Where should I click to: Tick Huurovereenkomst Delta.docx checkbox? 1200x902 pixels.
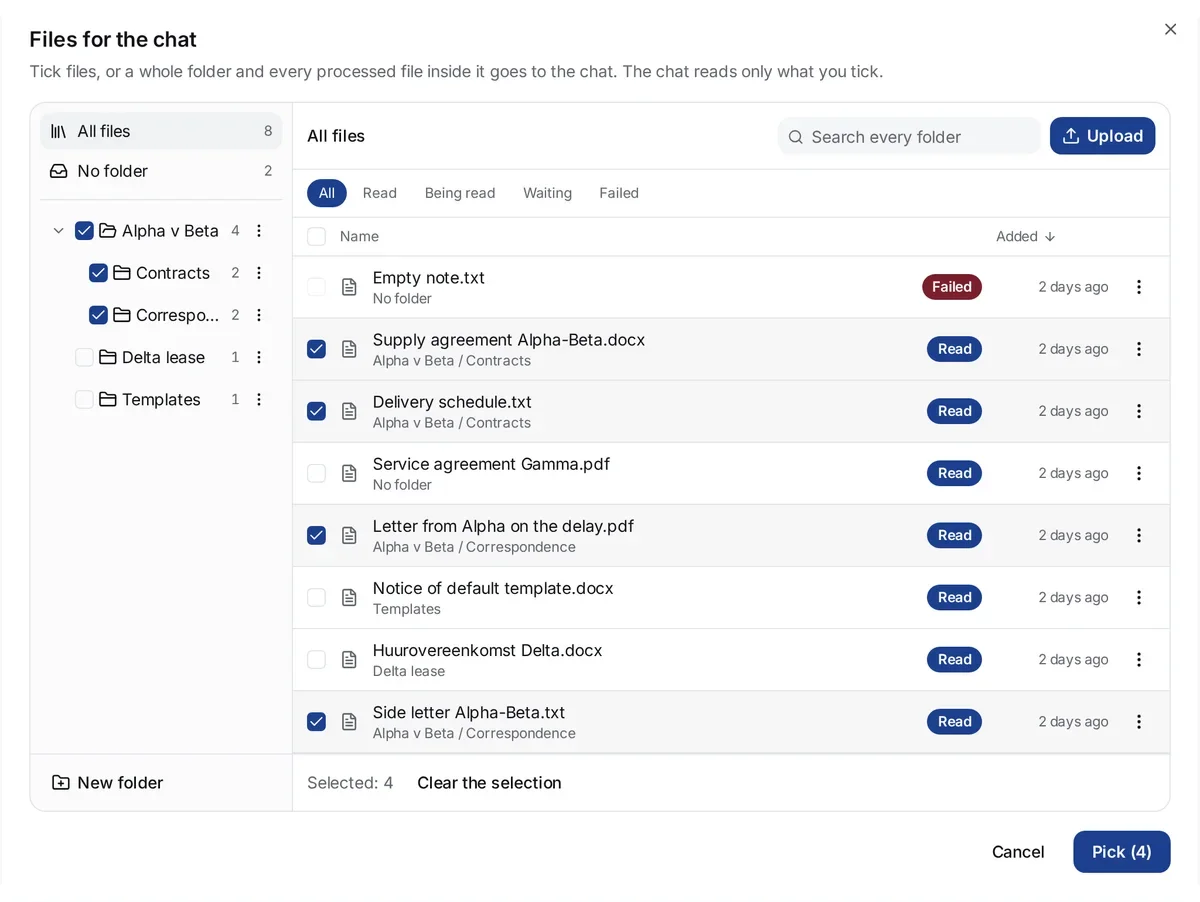316,659
